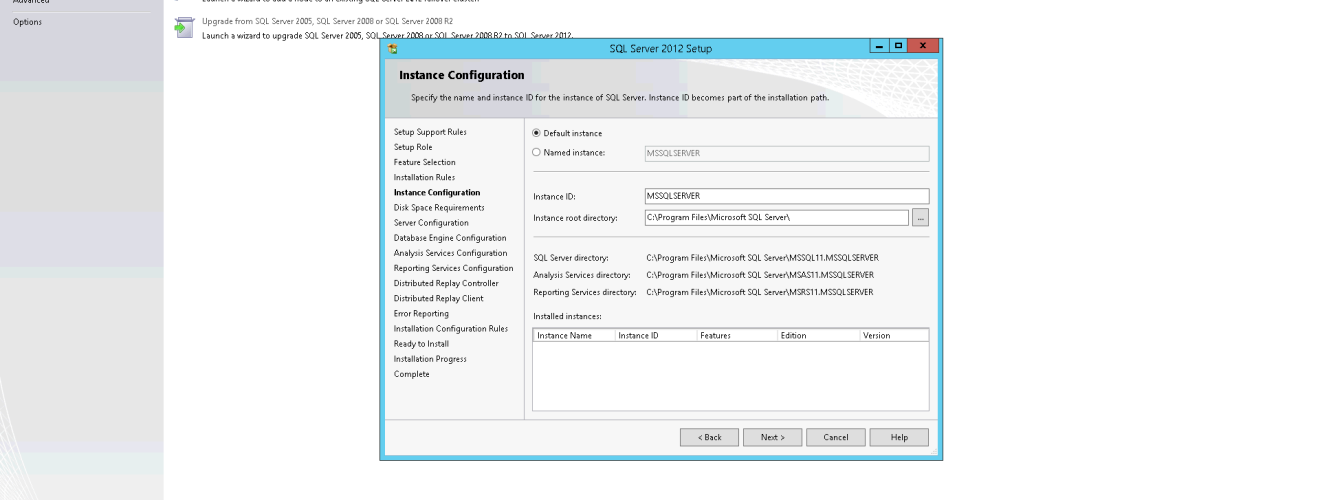Click the Installation Configuration Rules step
Viewport: 1320px width, 500px height.
[451, 328]
